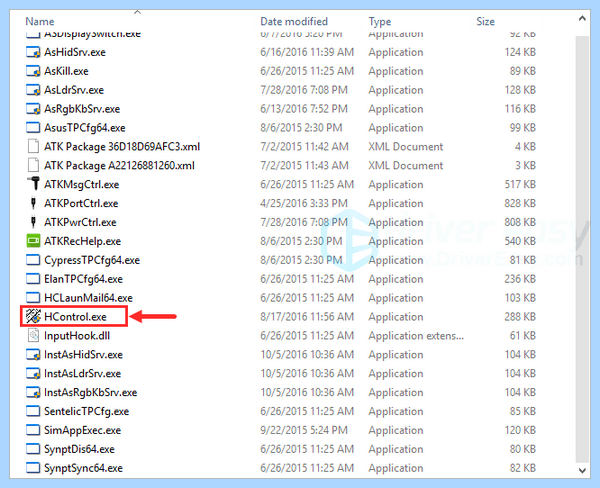The image size is (600, 488).
Task: Click the 517 KB size value
Action: coord(520,184)
